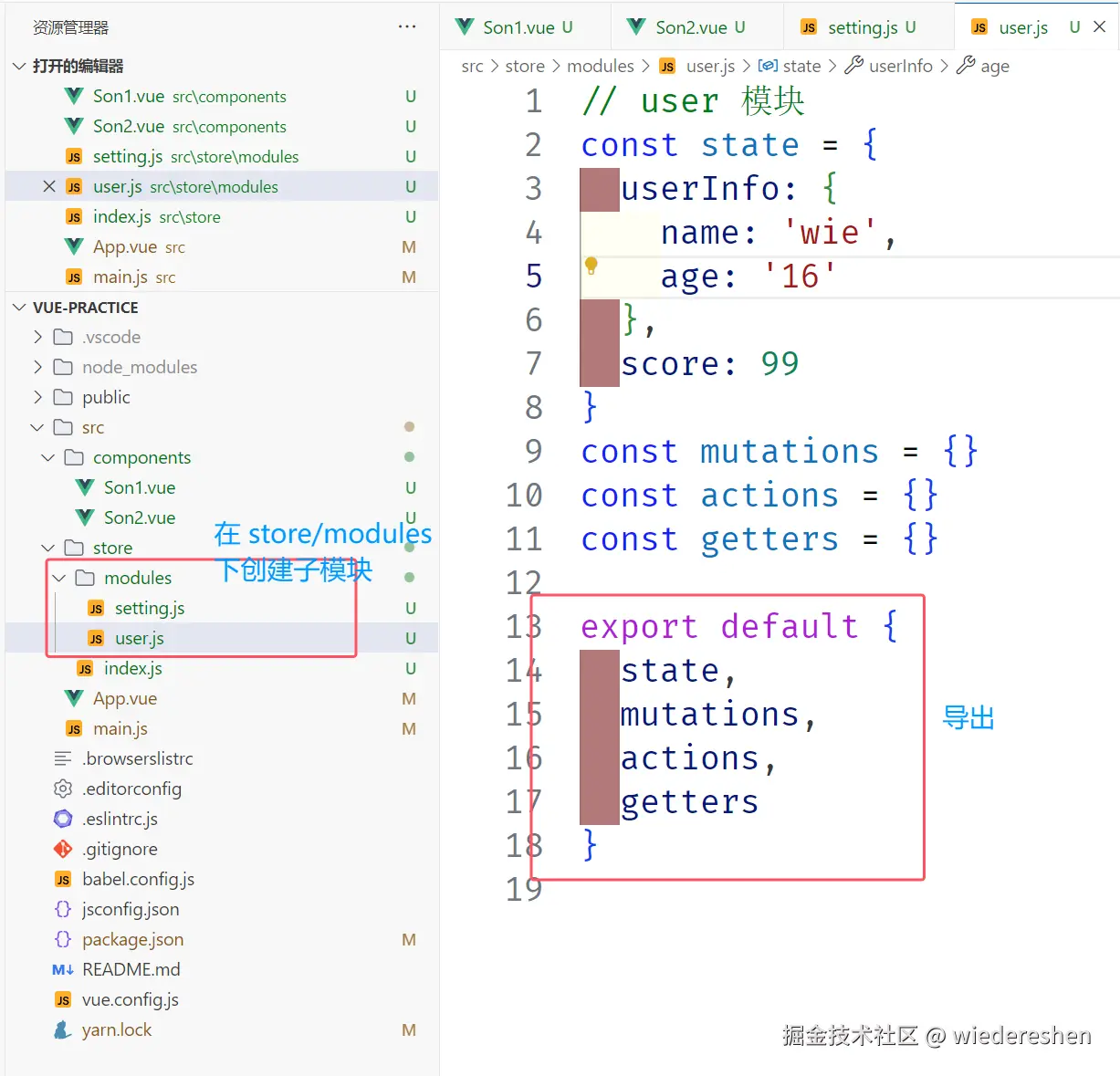This screenshot has width=1120, height=1076.
Task: Open index.js src\store from open editors
Action: [222, 216]
